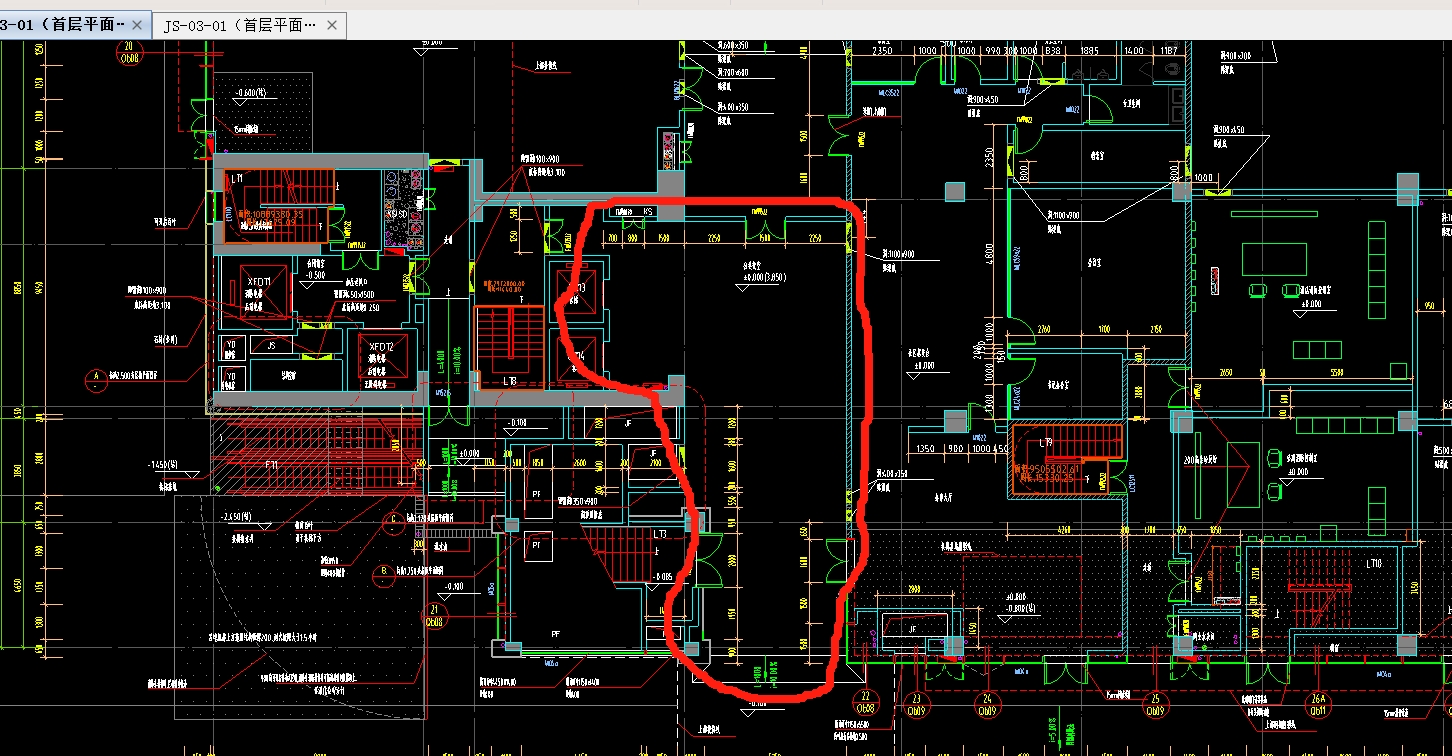Click the axis bubble 25 Qb09
This screenshot has height=756, width=1452.
[1155, 705]
